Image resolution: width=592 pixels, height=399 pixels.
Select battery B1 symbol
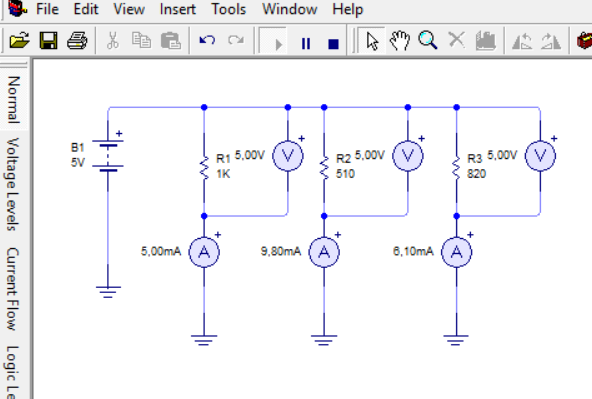pyautogui.click(x=108, y=155)
